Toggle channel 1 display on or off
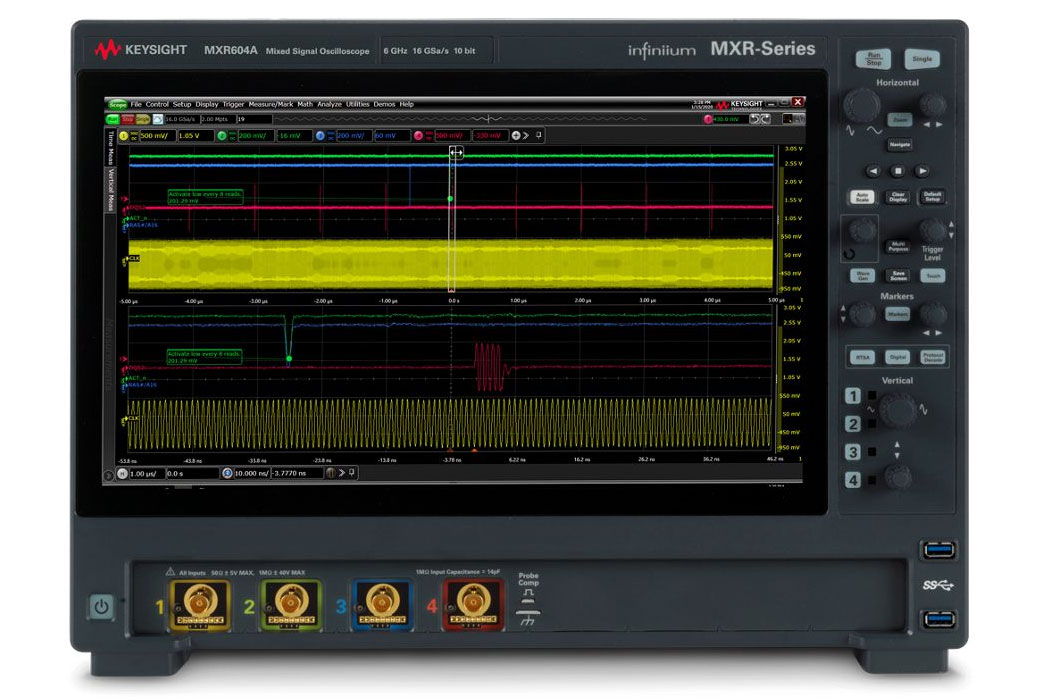Screen dimensions: 1050x700 tap(122, 136)
